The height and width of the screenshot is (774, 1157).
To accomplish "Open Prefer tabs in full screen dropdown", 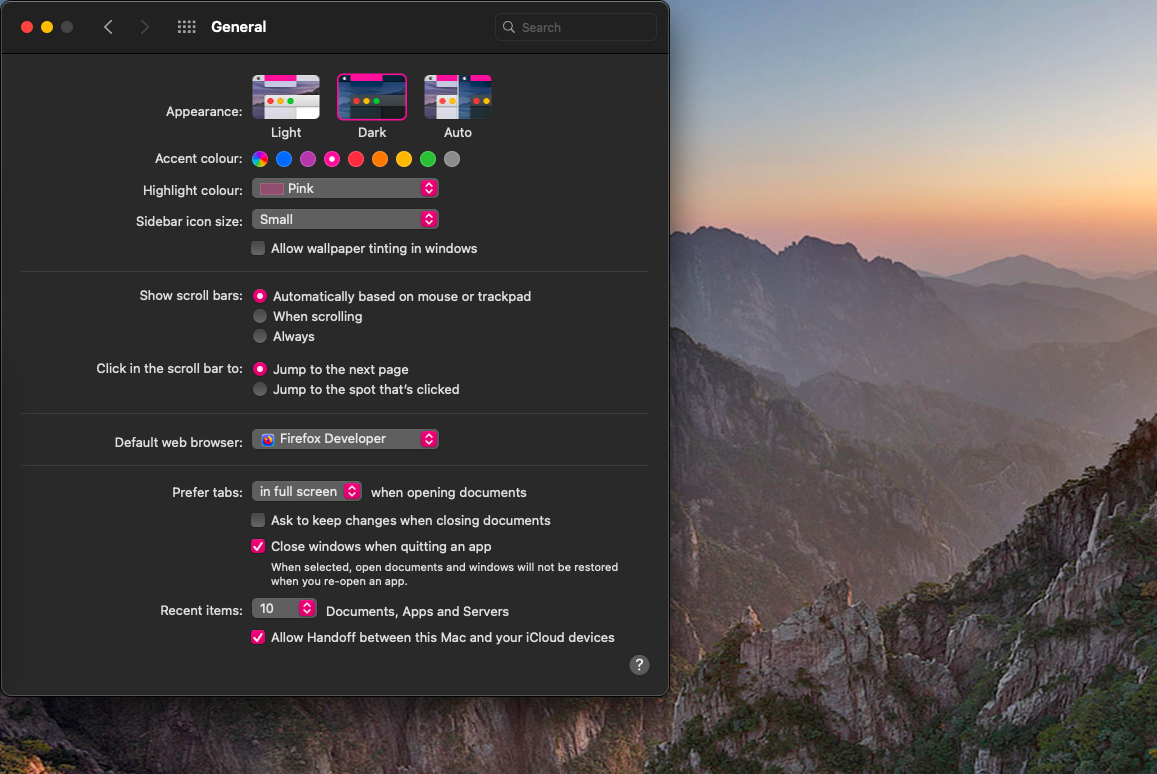I will pyautogui.click(x=306, y=491).
